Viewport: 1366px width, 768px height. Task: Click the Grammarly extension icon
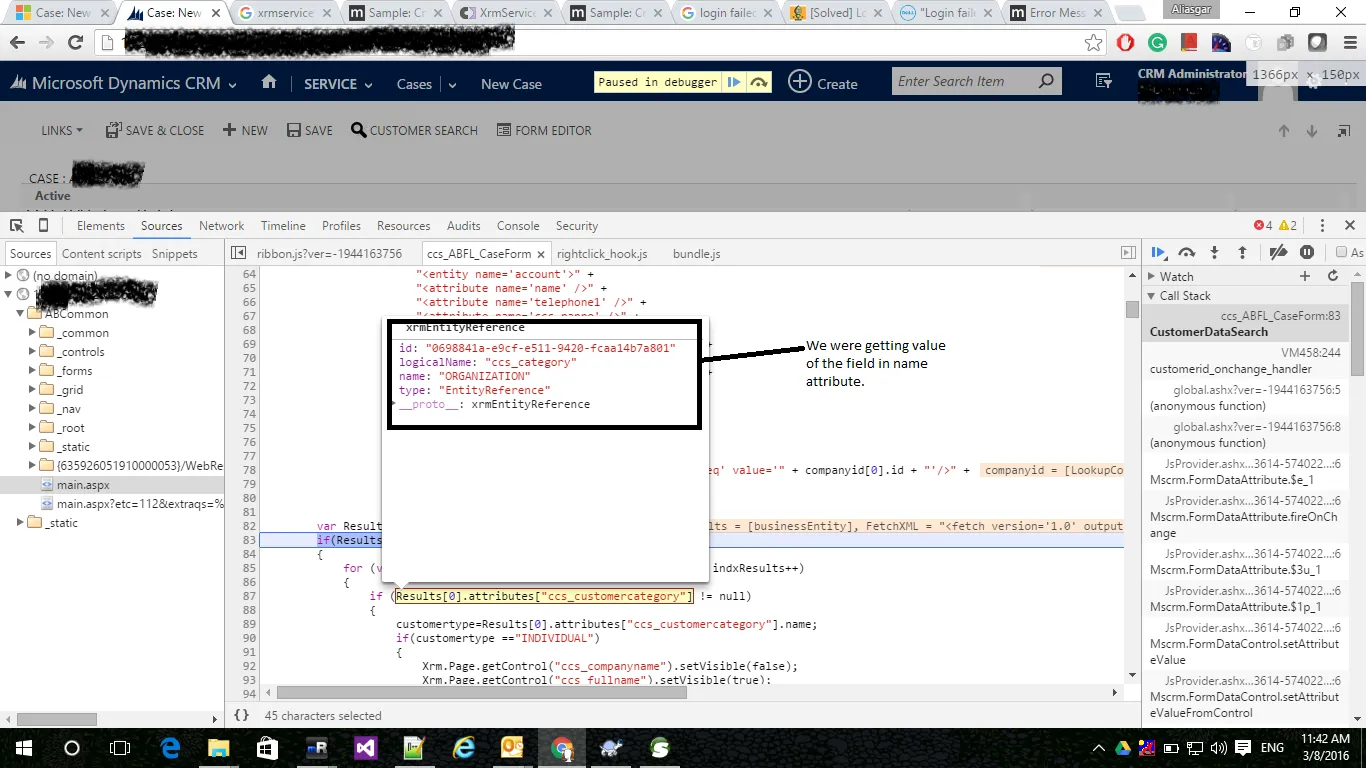coord(1157,43)
